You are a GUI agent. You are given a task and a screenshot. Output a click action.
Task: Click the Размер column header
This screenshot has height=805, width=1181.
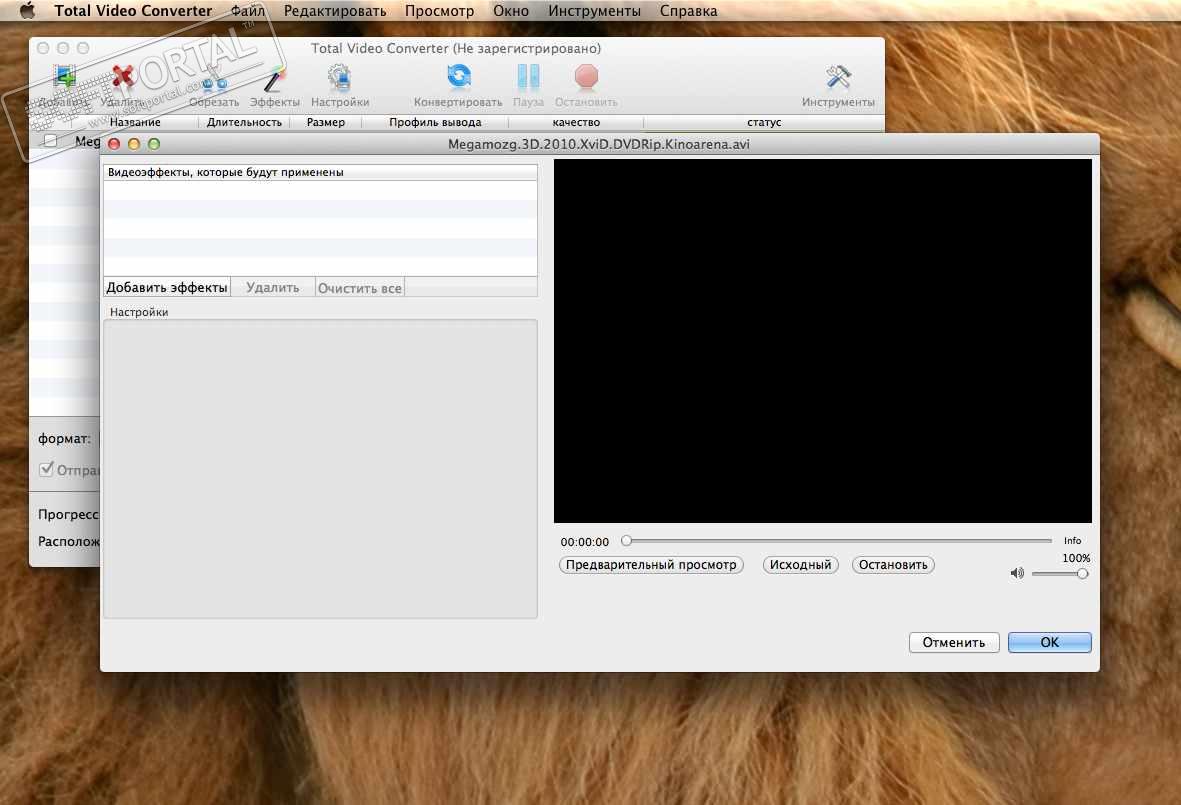tap(325, 122)
